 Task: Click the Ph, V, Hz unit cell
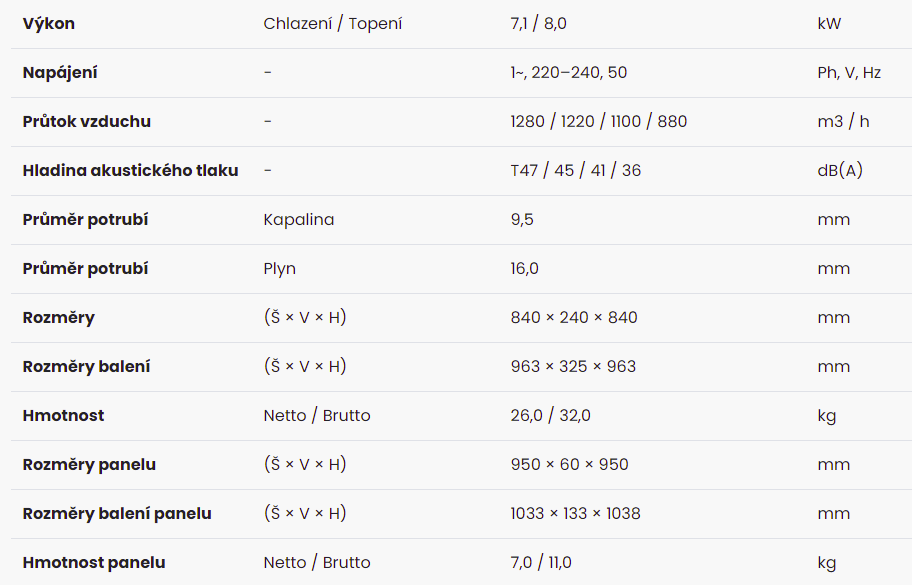849,73
